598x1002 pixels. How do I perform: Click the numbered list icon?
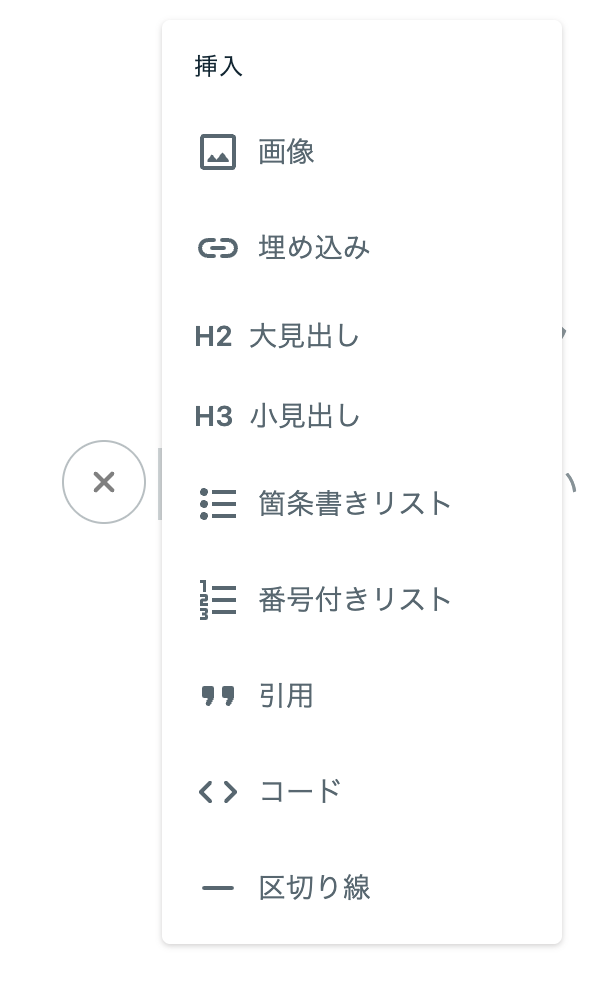coord(218,599)
